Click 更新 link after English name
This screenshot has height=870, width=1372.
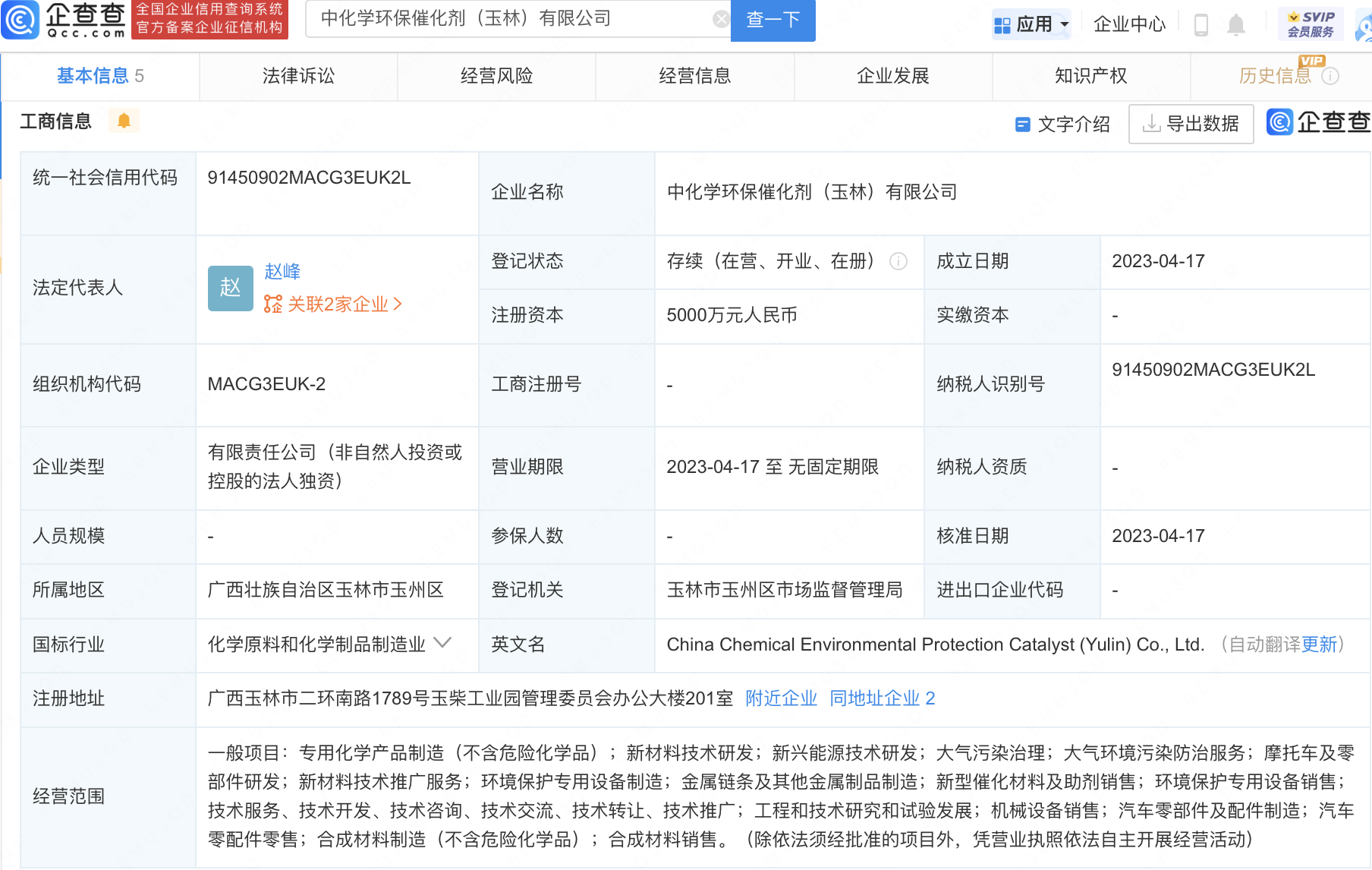1319,645
